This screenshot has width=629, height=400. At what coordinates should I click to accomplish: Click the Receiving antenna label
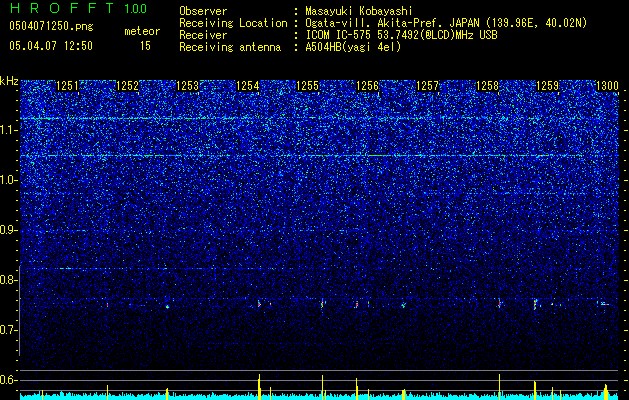click(230, 47)
